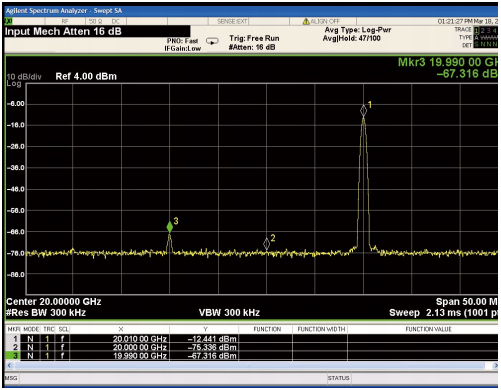The width and height of the screenshot is (501, 390).
Task: Click the ALIGN OFF warning icon
Action: (306, 21)
